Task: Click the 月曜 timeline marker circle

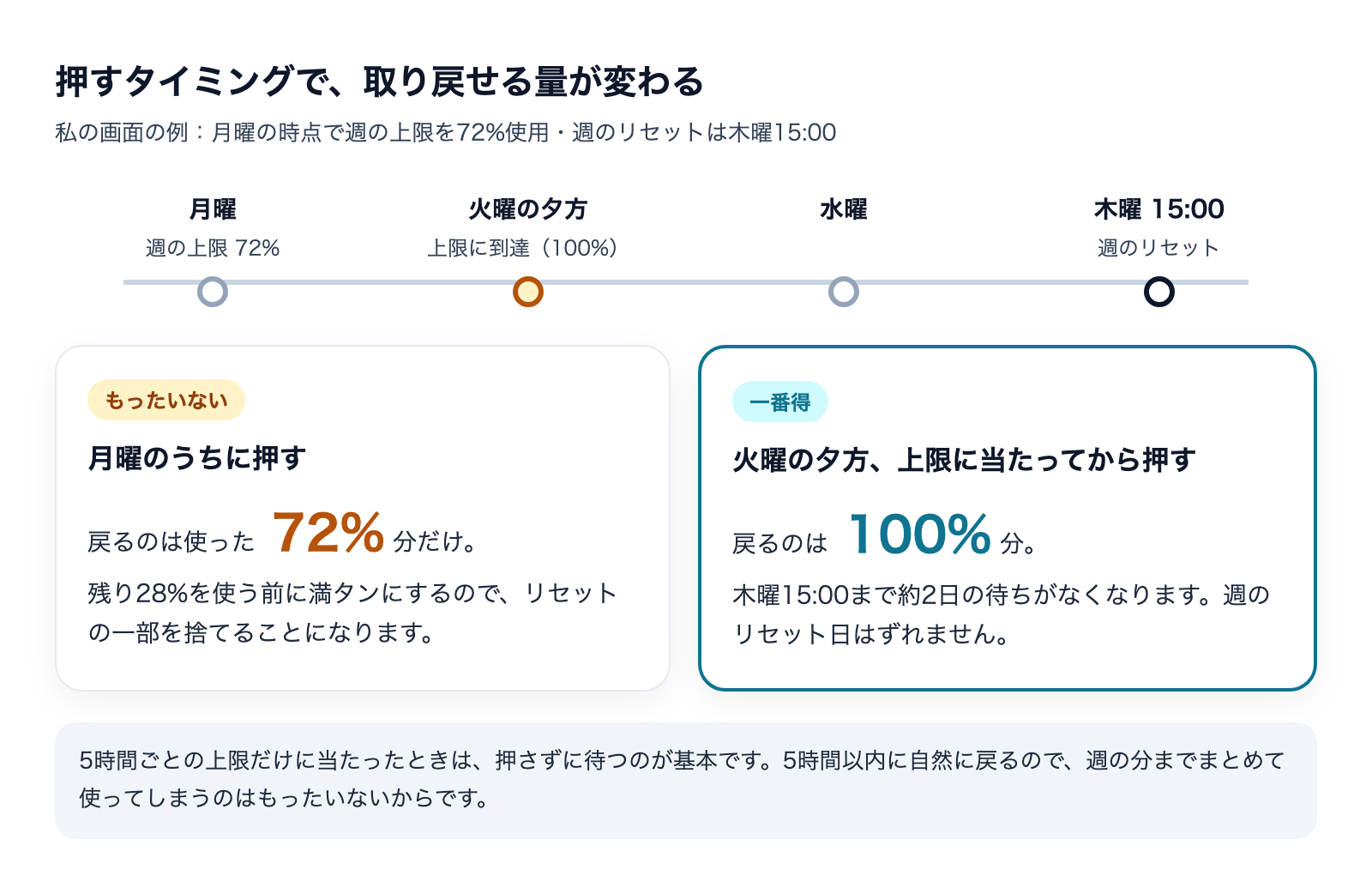Action: pos(213,292)
